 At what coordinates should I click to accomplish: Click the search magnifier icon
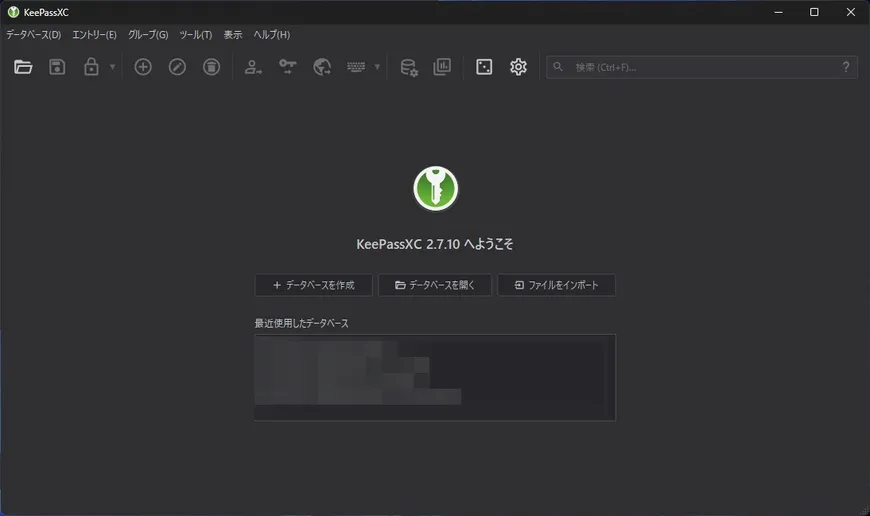tap(558, 67)
